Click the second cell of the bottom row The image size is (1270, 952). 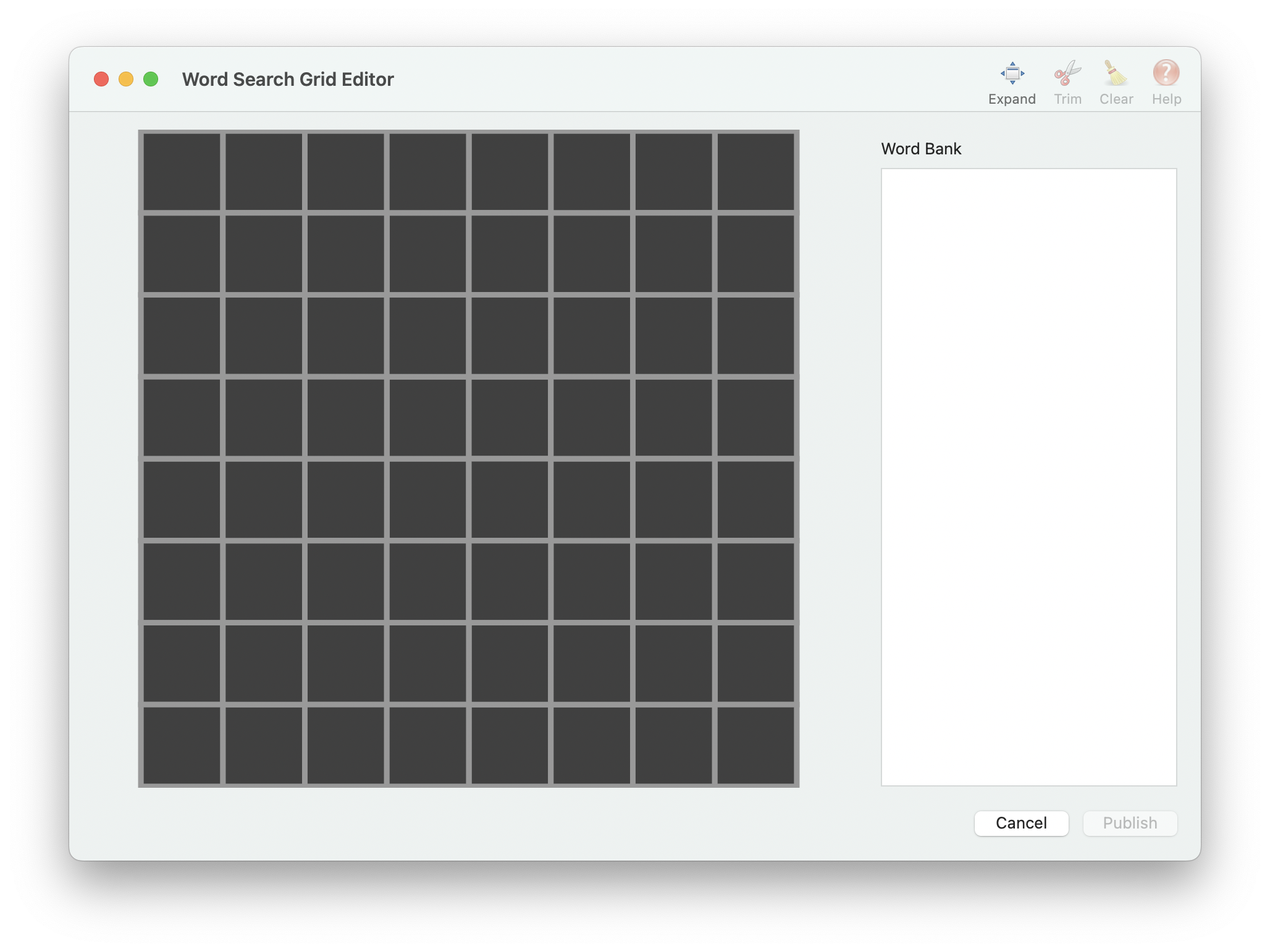[x=263, y=745]
